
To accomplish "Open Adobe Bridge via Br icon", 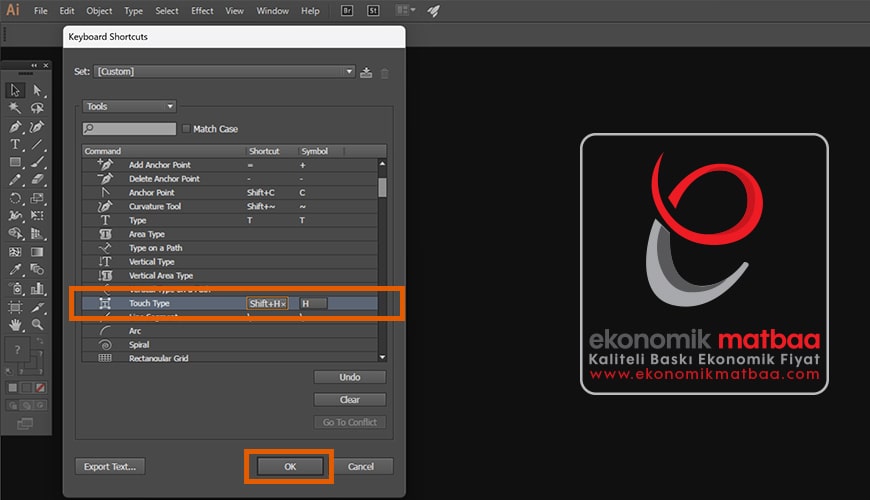I will [348, 11].
